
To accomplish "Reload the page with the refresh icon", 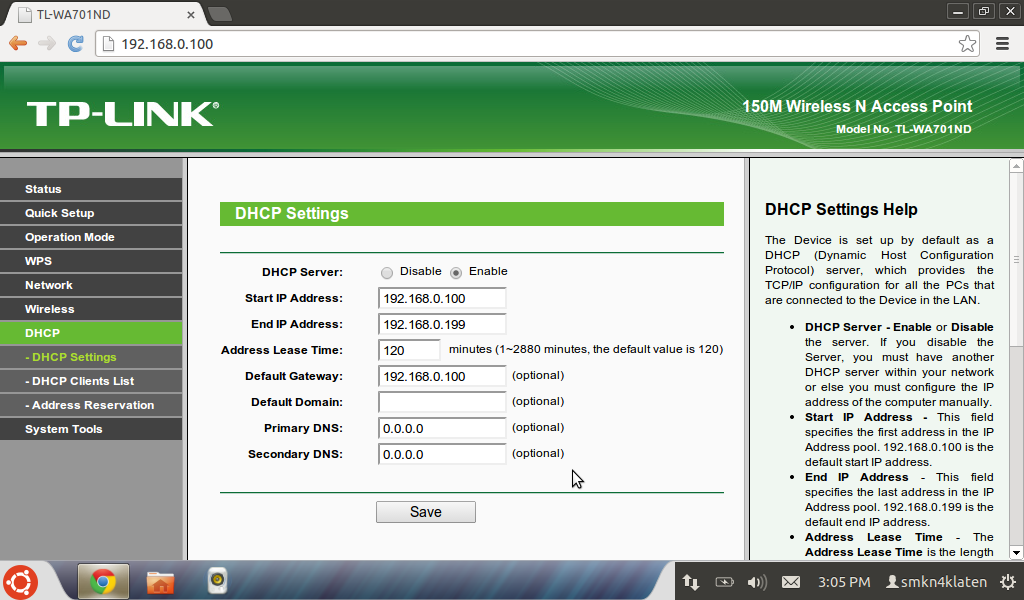I will tap(75, 44).
